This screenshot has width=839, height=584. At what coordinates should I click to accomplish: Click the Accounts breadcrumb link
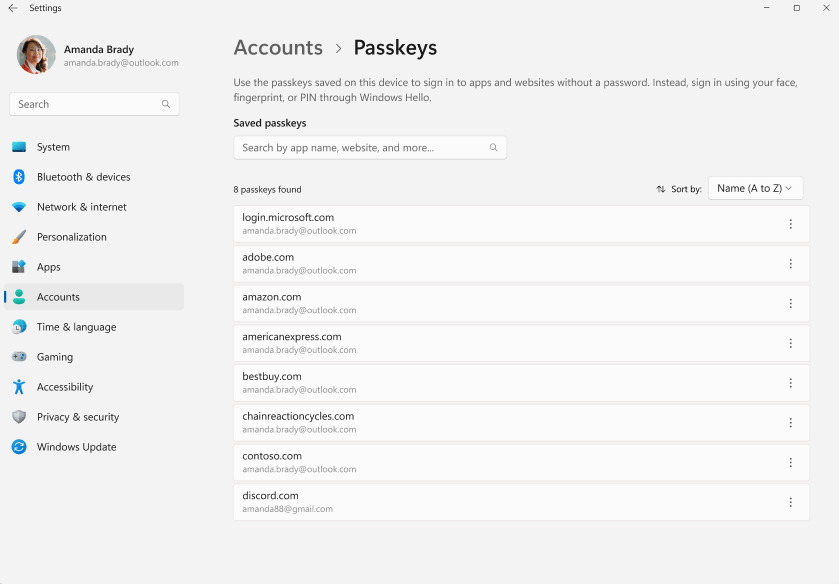pos(278,47)
